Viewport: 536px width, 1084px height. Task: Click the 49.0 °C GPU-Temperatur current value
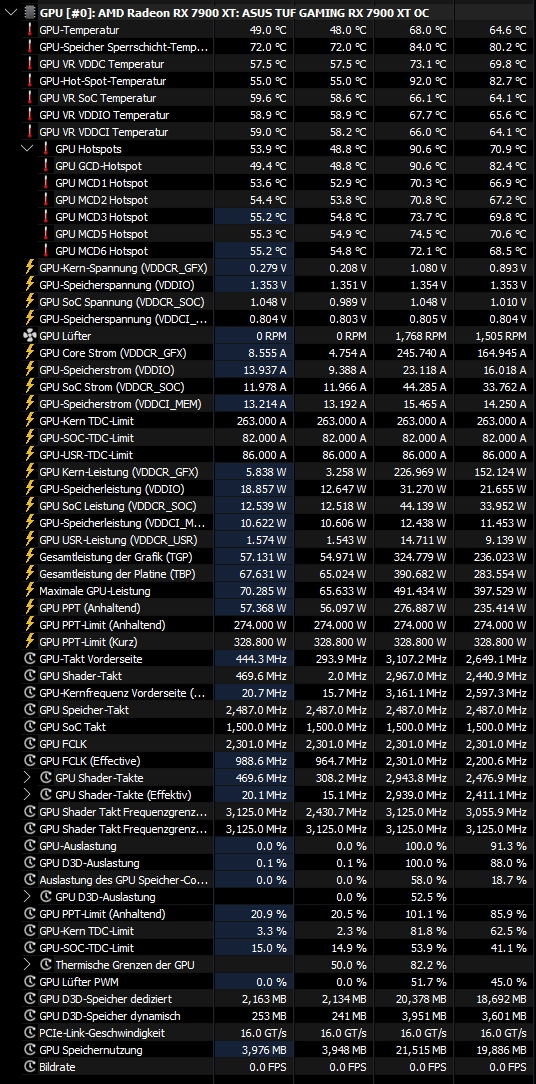coord(268,30)
